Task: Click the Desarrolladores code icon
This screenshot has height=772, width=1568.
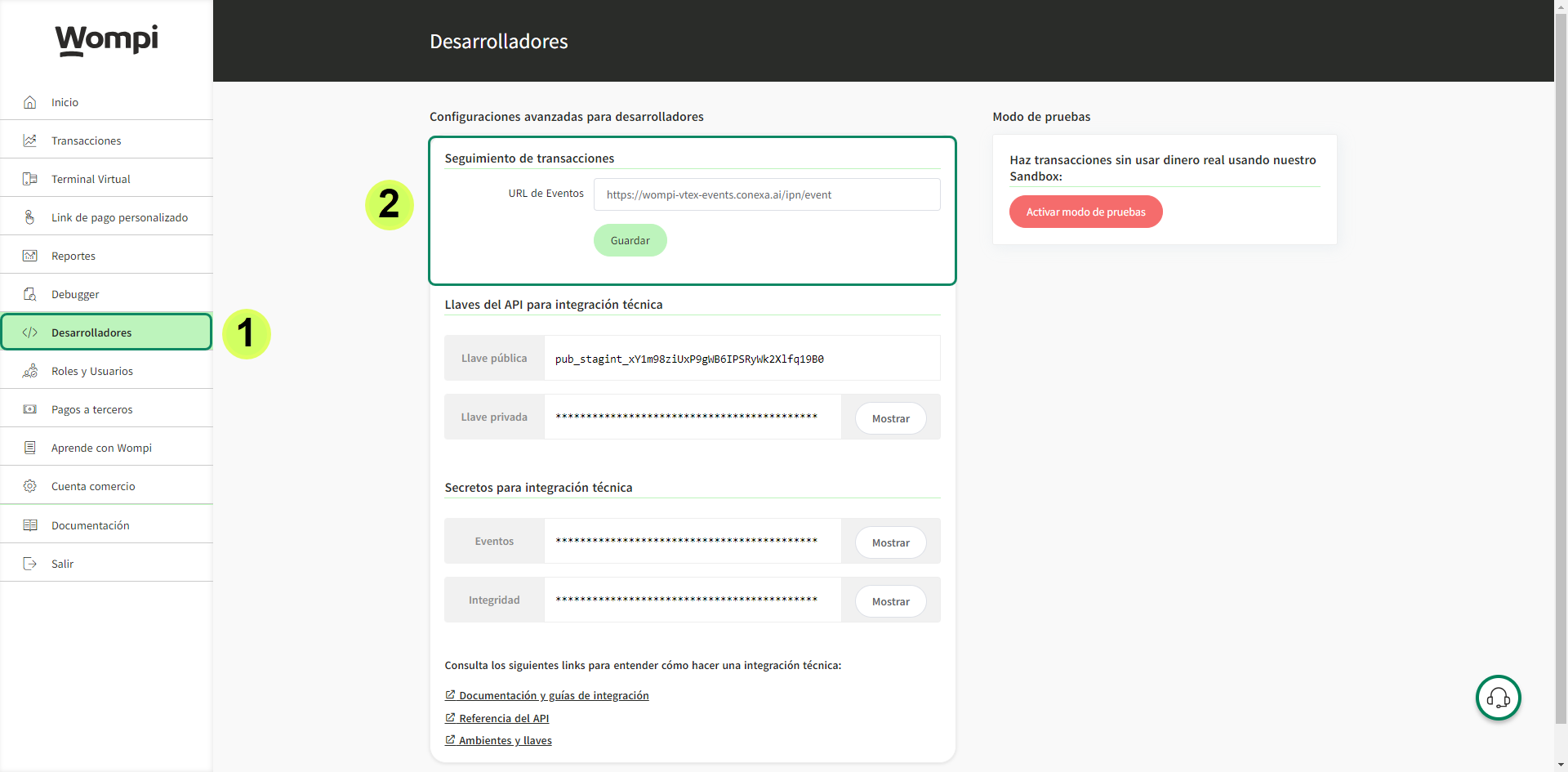Action: pos(30,332)
